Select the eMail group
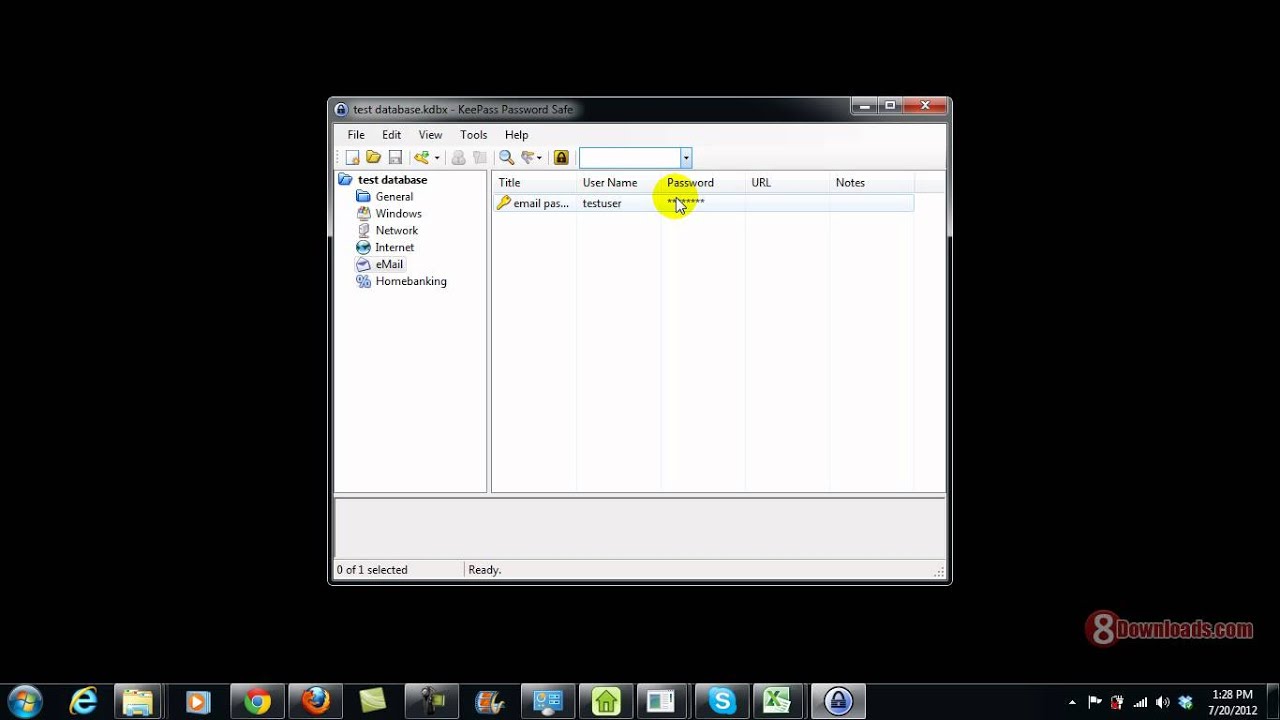1280x720 pixels. point(389,265)
